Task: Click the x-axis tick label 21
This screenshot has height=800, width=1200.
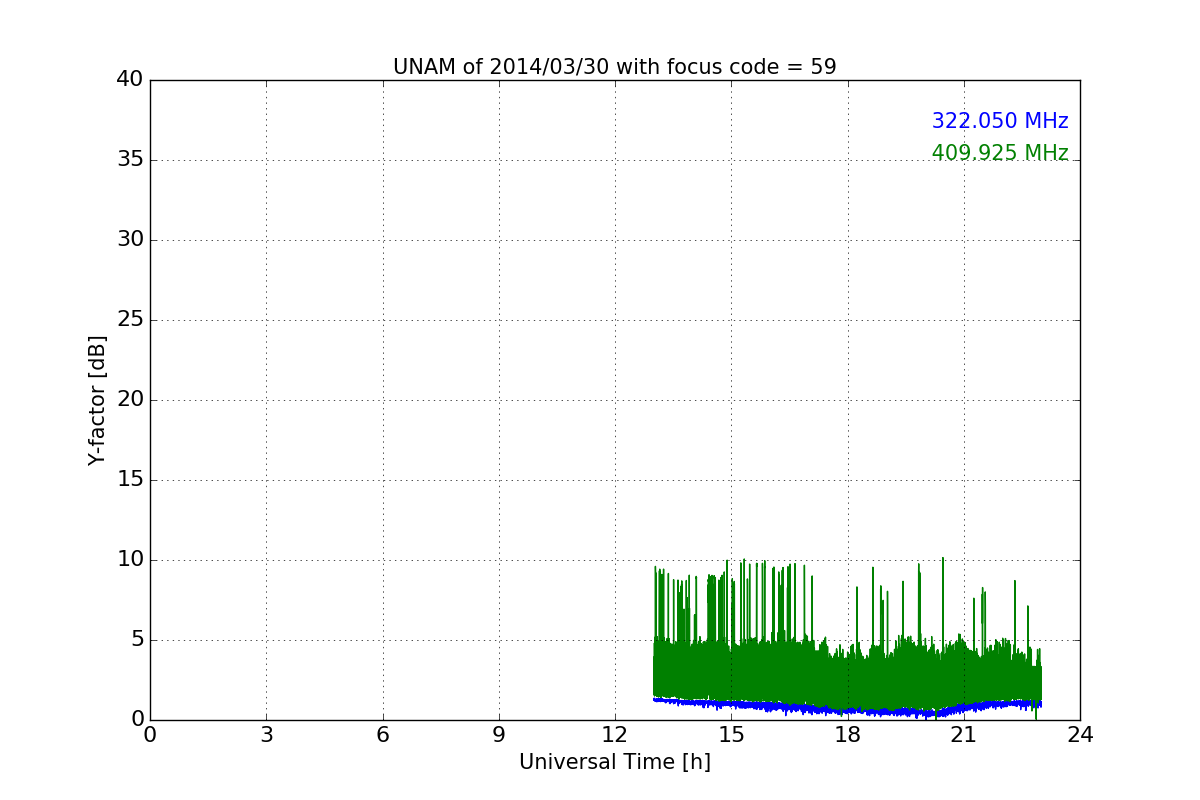Action: [964, 735]
